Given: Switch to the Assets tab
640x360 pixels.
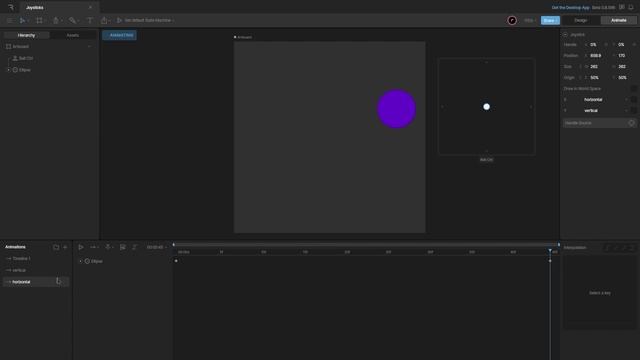Looking at the screenshot, I should click(x=73, y=36).
